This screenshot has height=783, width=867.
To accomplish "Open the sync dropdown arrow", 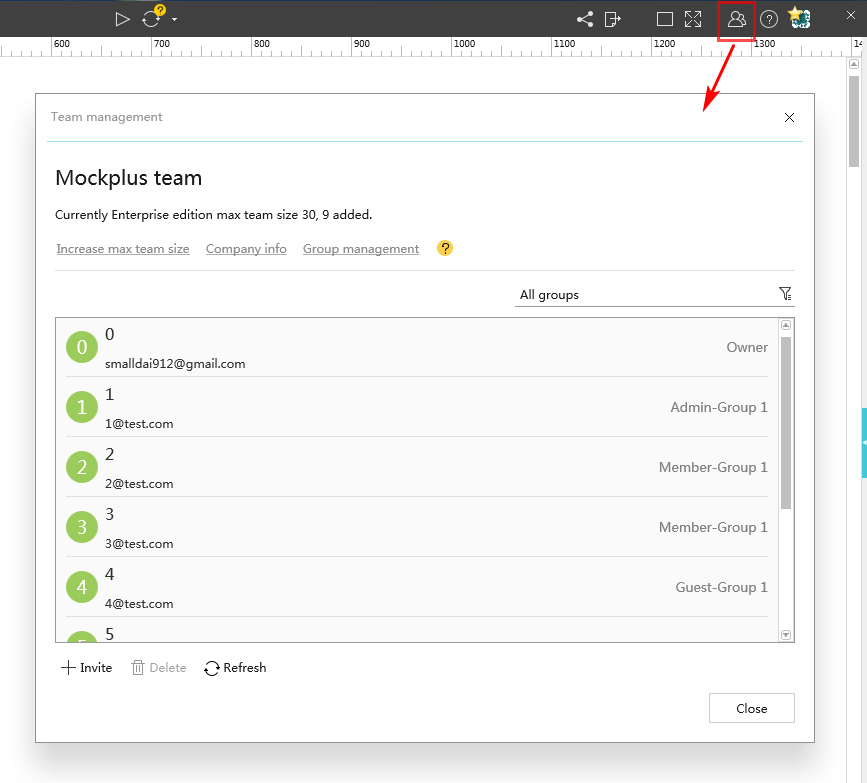I will [174, 19].
